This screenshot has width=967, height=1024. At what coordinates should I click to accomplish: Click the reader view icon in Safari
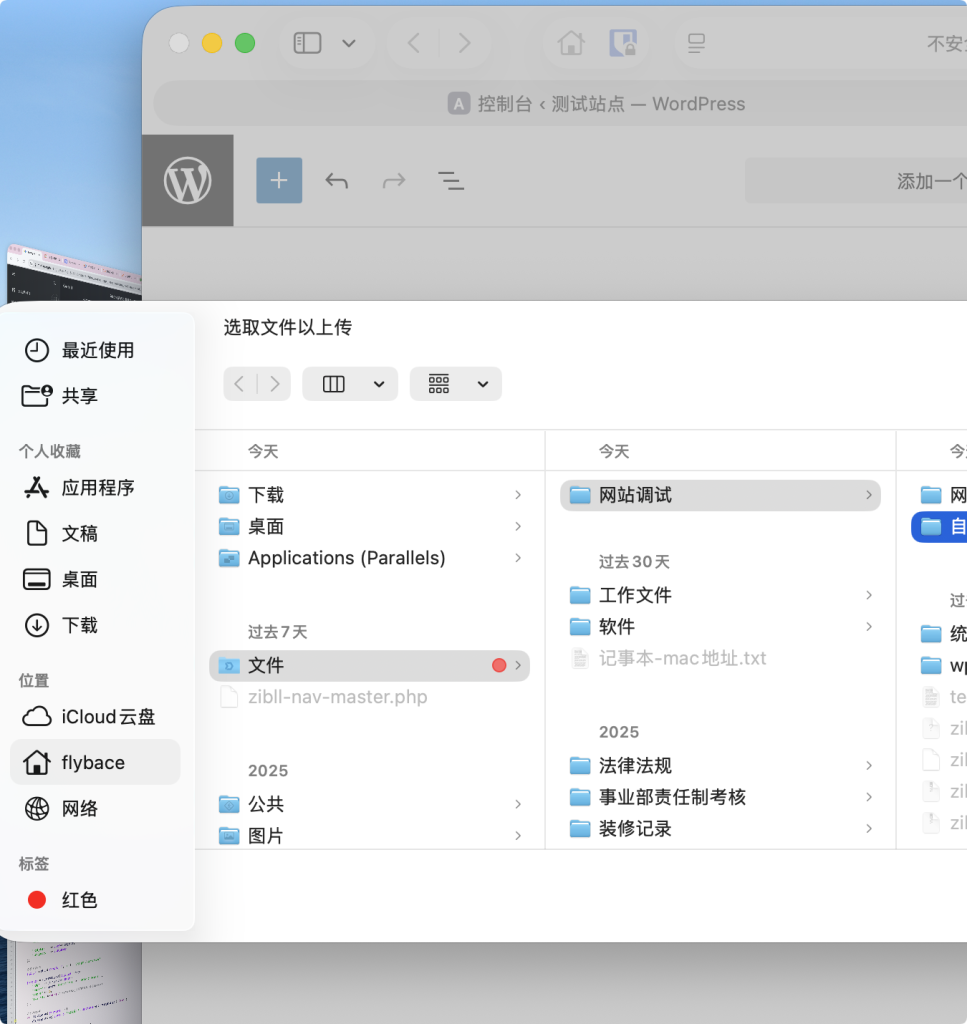[696, 43]
